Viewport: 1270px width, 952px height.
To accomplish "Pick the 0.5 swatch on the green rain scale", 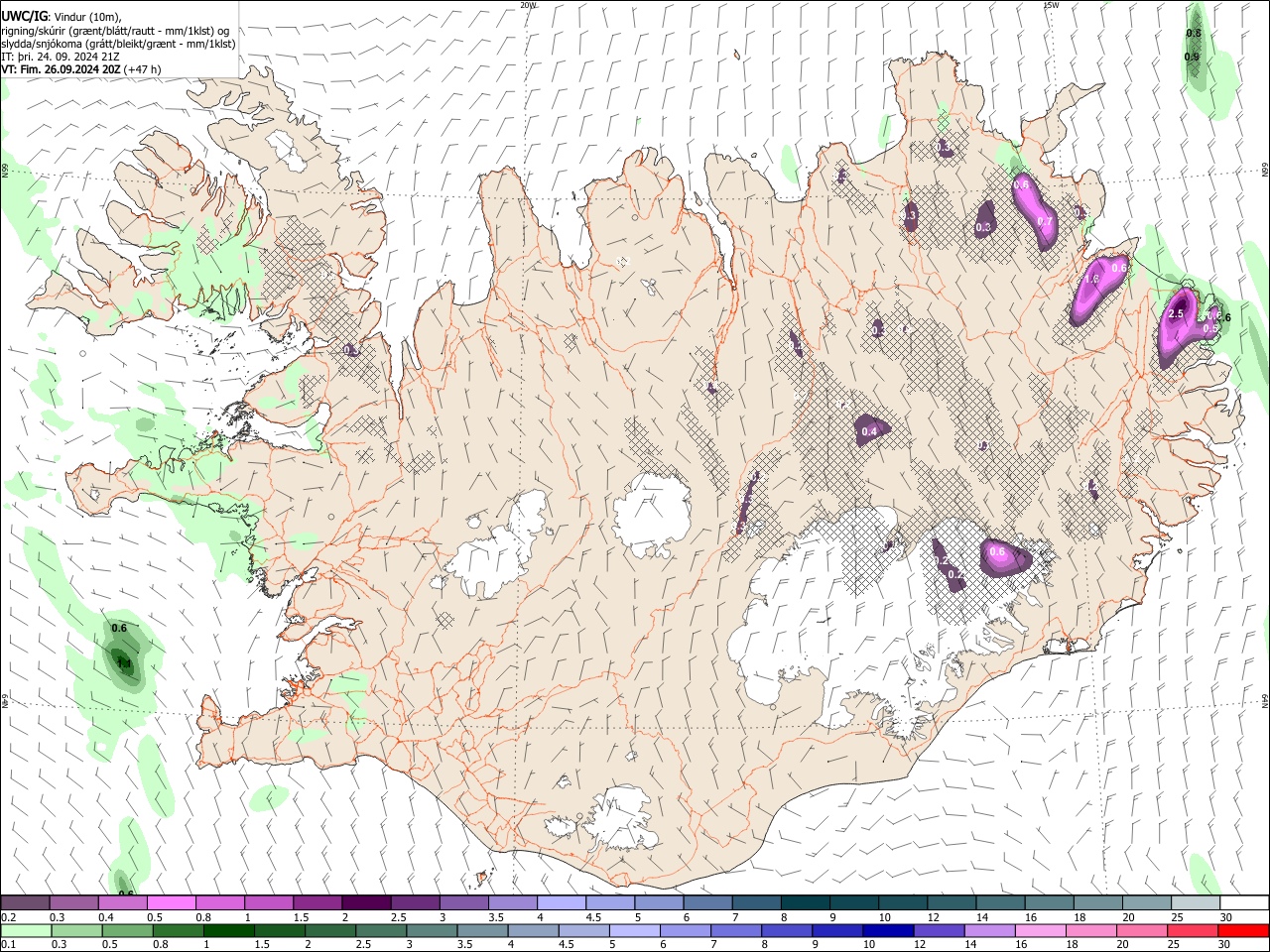I will [127, 931].
